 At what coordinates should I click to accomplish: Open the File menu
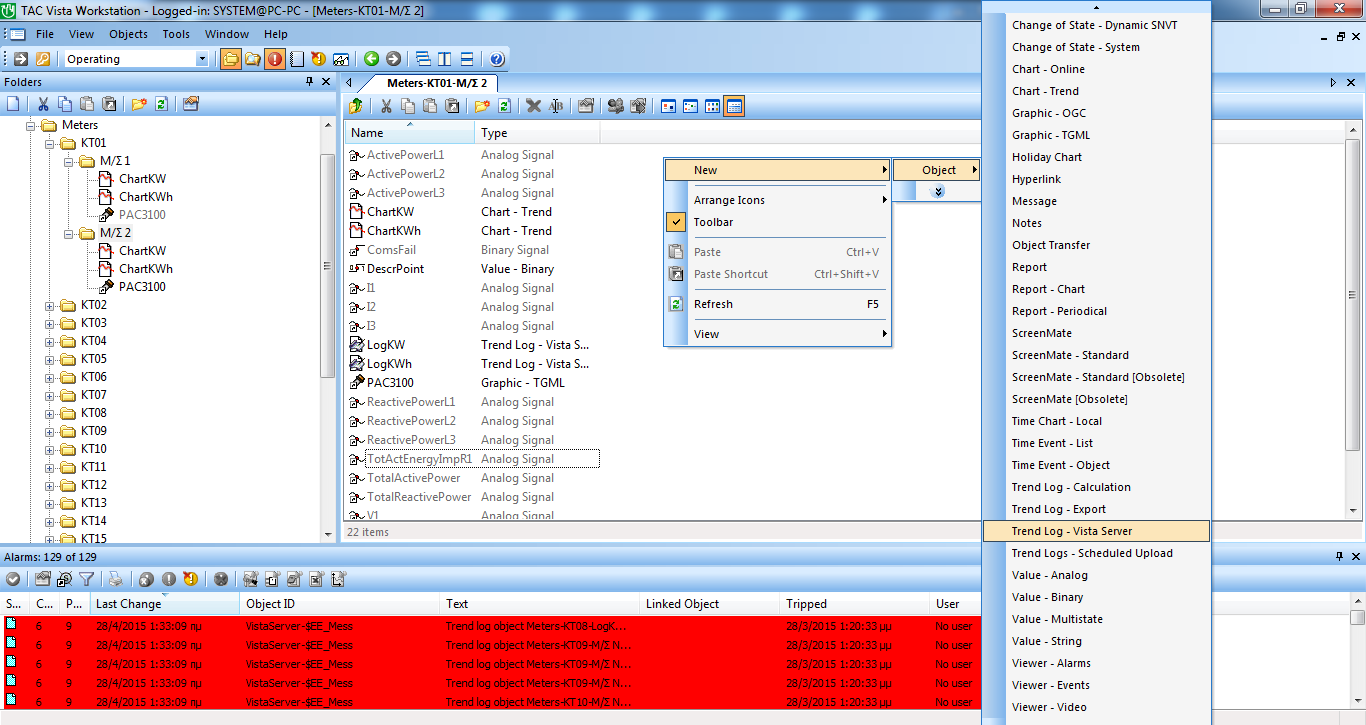click(45, 34)
